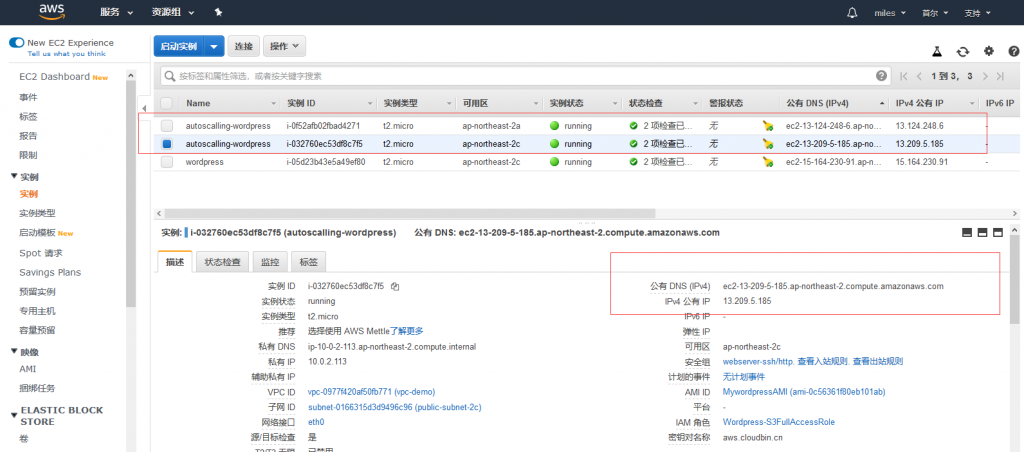Open the launch instance split-button arrow
1024x452 pixels.
click(x=214, y=46)
